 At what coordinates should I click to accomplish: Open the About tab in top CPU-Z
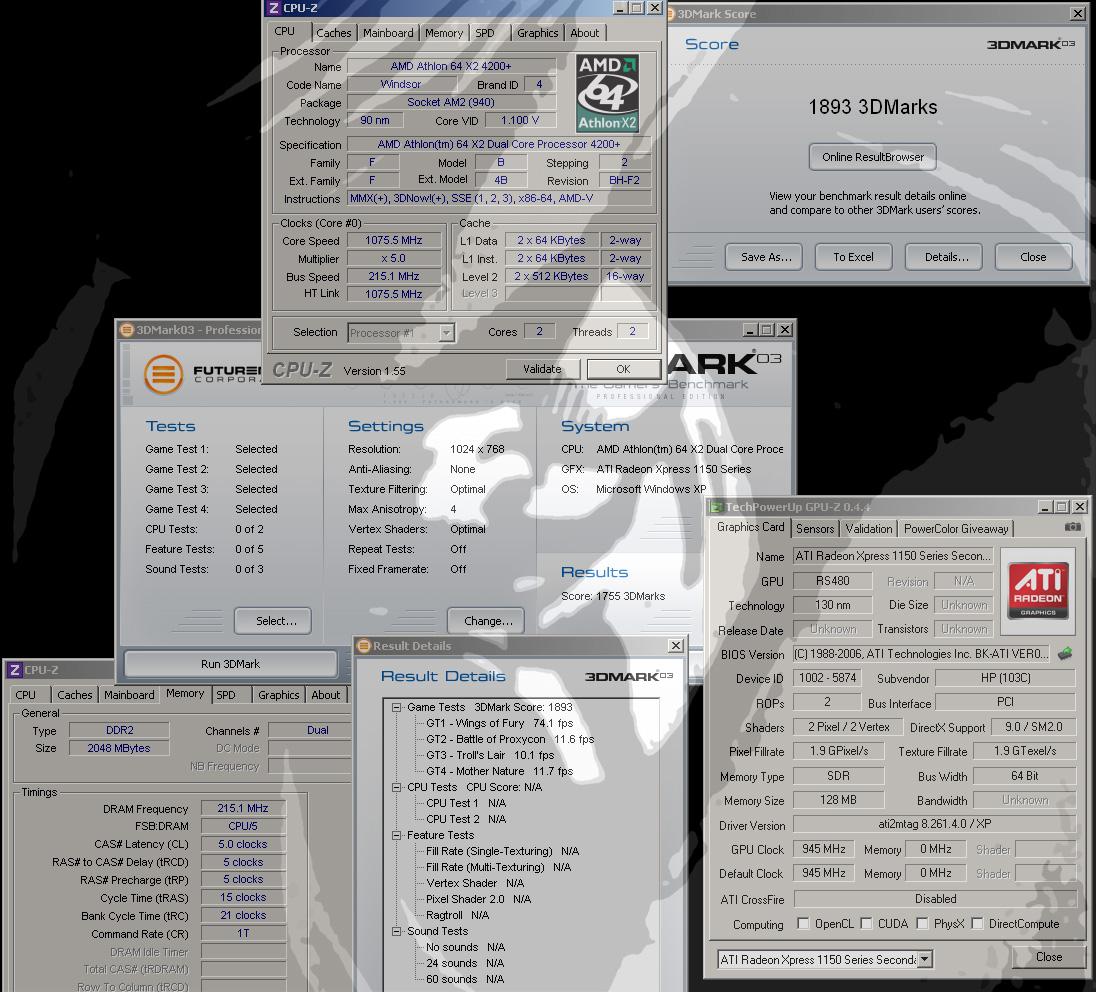[x=584, y=33]
